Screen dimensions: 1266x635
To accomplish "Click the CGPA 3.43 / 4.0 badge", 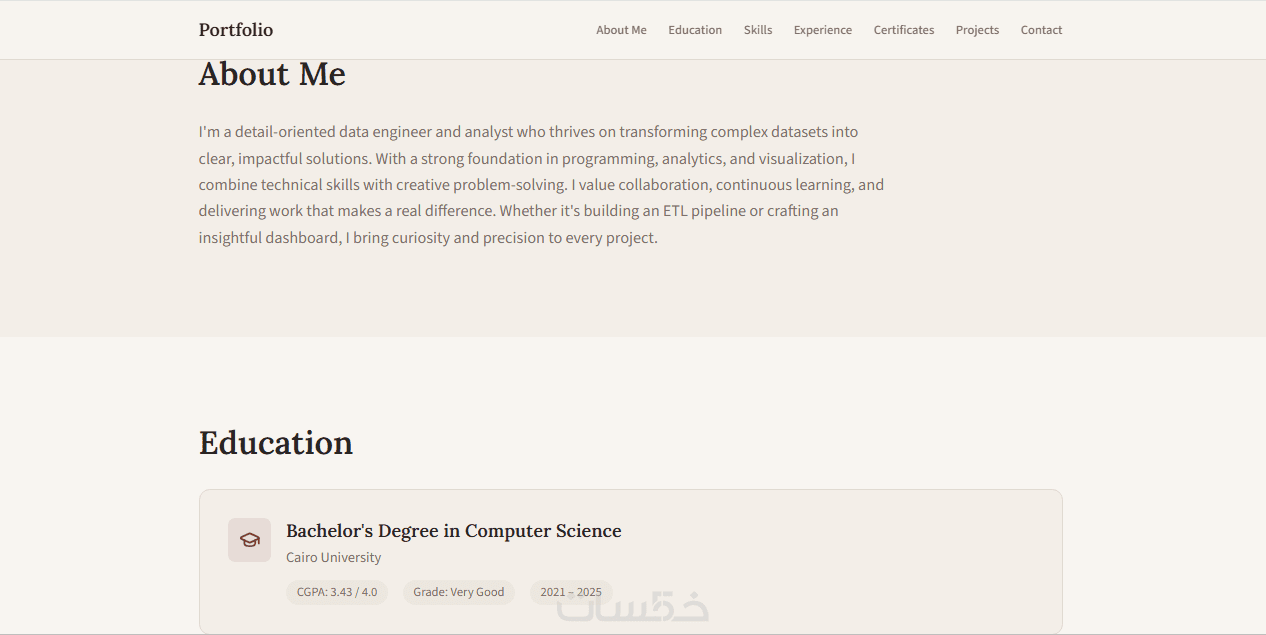I will pos(337,592).
